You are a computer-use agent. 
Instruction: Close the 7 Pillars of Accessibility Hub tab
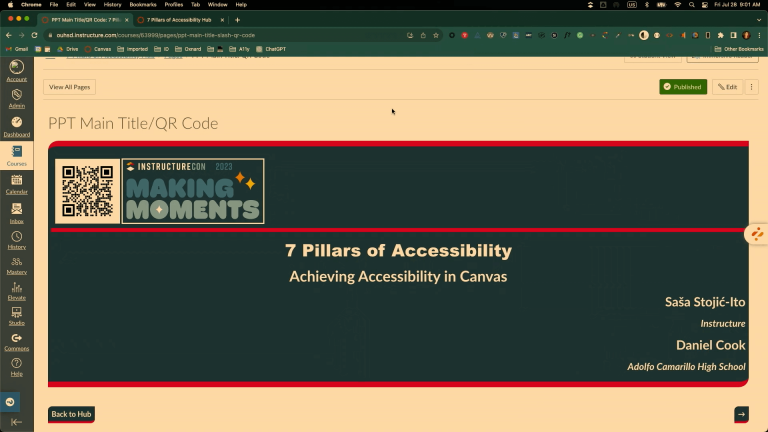(x=222, y=20)
